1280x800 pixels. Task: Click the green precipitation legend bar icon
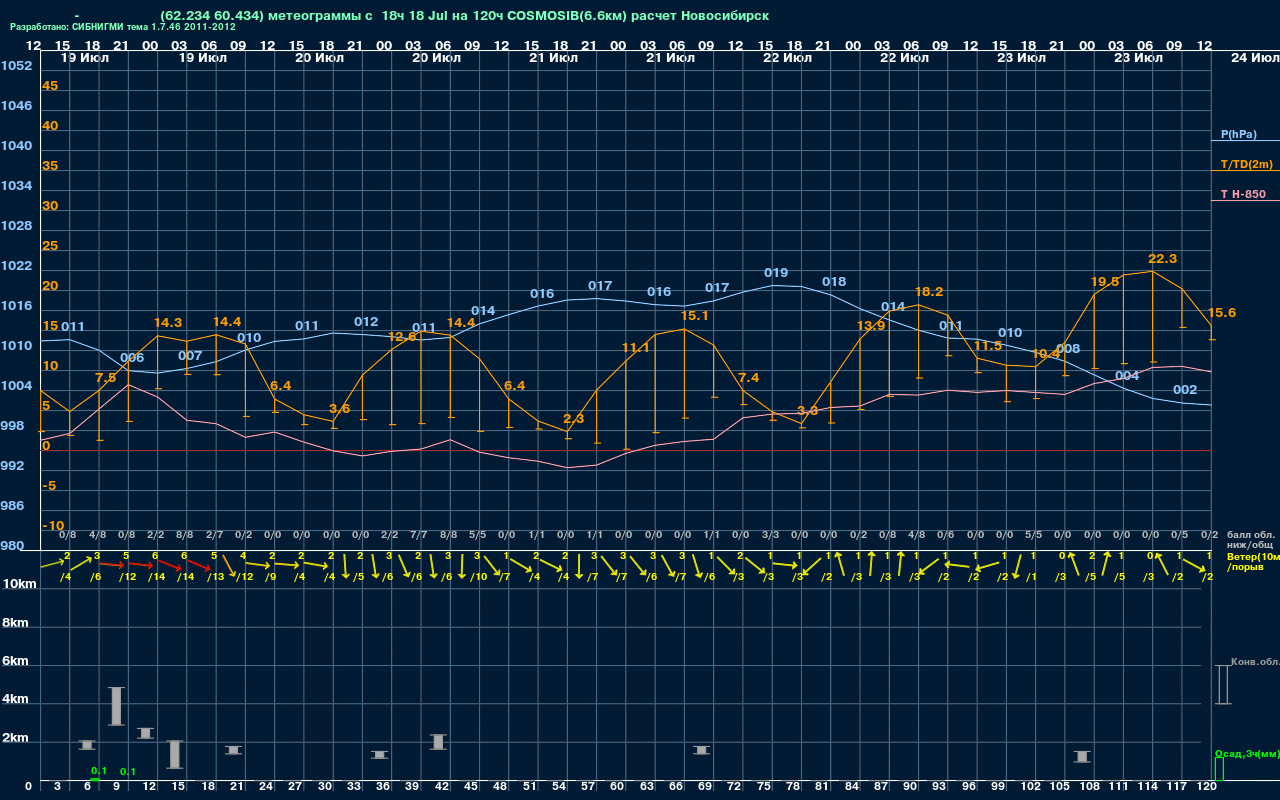[x=1218, y=770]
